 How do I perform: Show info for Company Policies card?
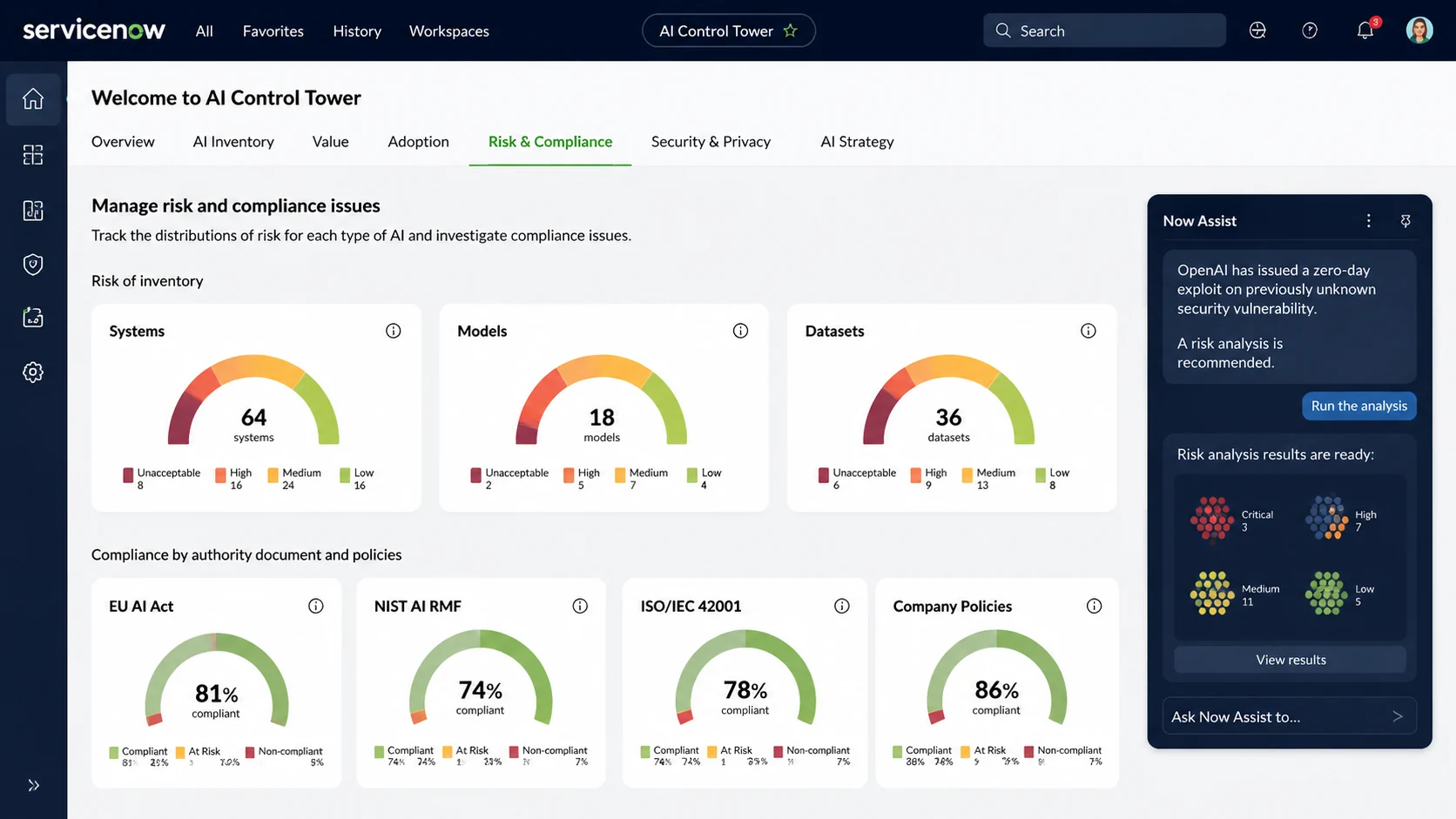coord(1095,606)
